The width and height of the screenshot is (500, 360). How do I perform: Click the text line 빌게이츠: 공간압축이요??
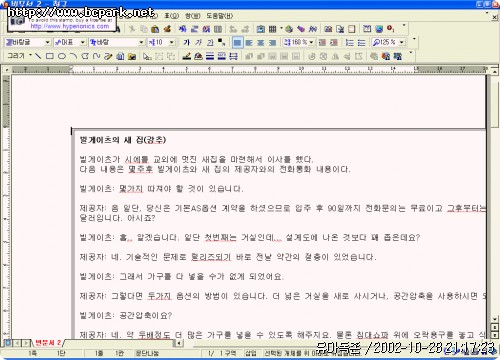click(x=126, y=315)
